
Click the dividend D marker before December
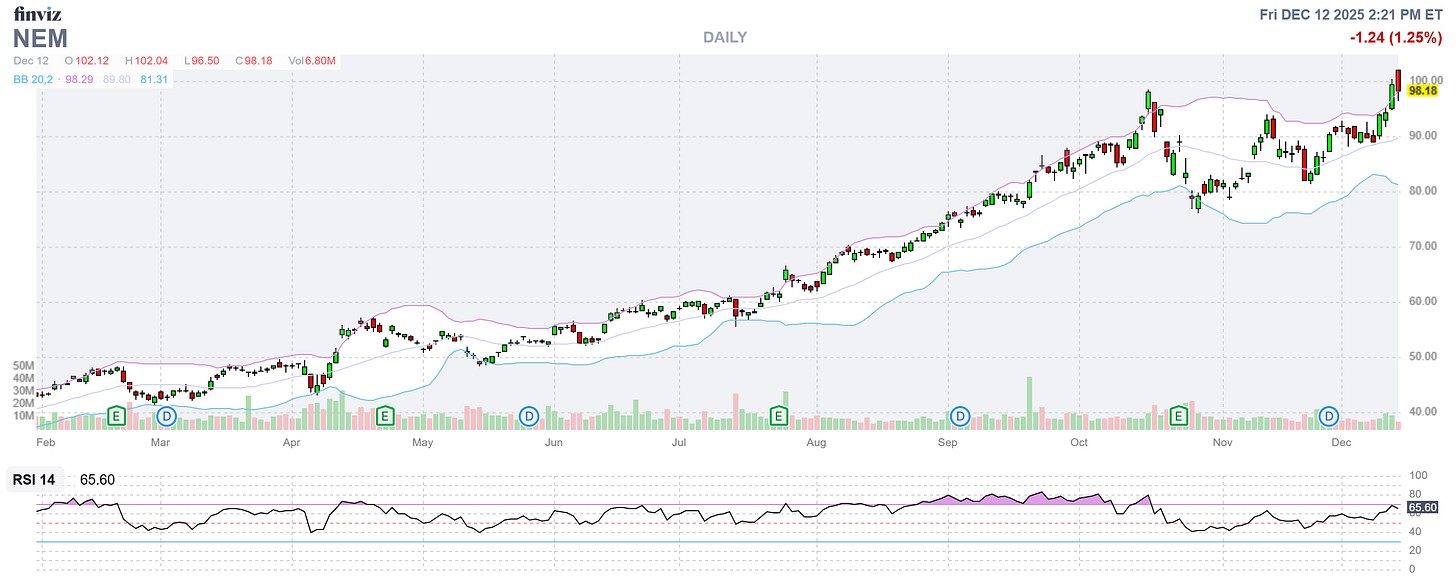coord(1329,414)
